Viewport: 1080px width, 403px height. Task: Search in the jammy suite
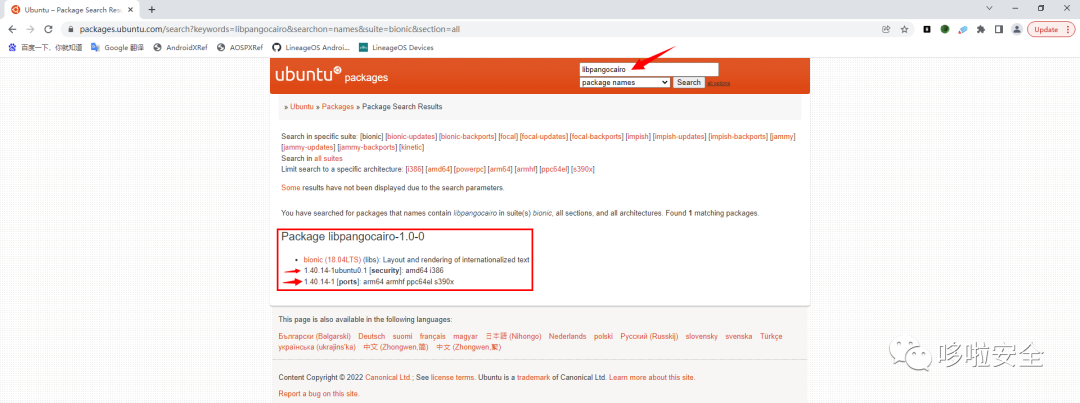click(x=782, y=136)
